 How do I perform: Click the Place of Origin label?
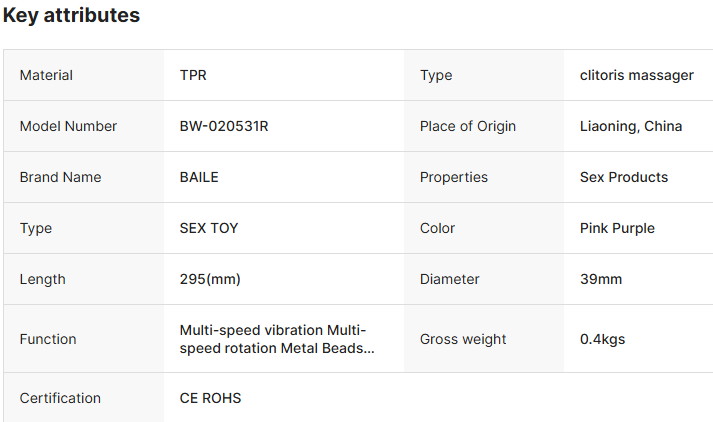[468, 126]
